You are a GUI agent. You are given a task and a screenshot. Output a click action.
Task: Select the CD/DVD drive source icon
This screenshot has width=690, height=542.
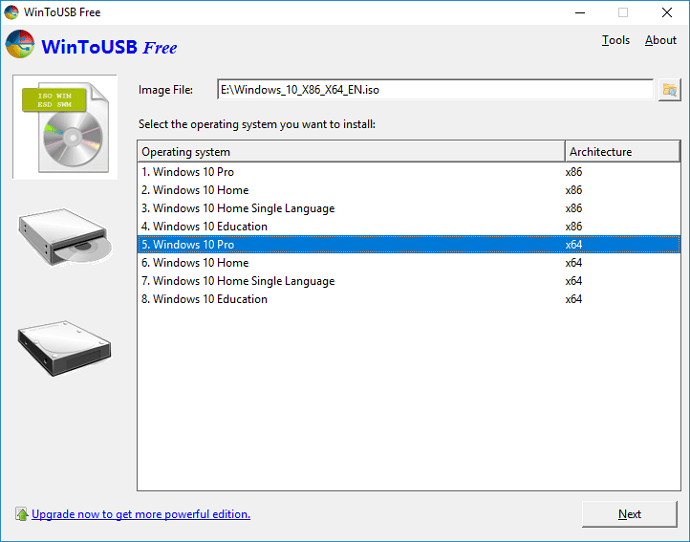(x=64, y=237)
